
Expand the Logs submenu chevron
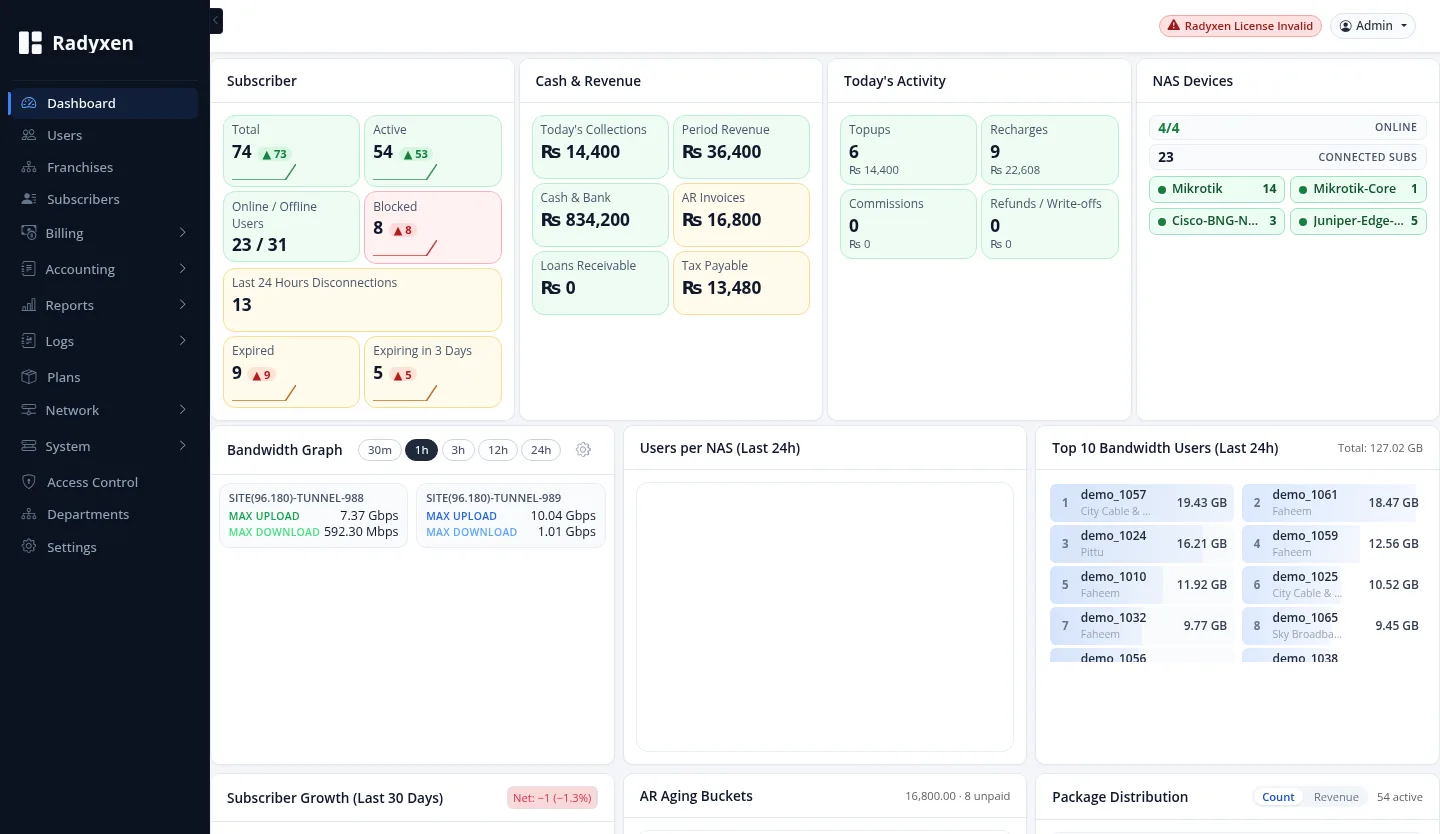183,341
